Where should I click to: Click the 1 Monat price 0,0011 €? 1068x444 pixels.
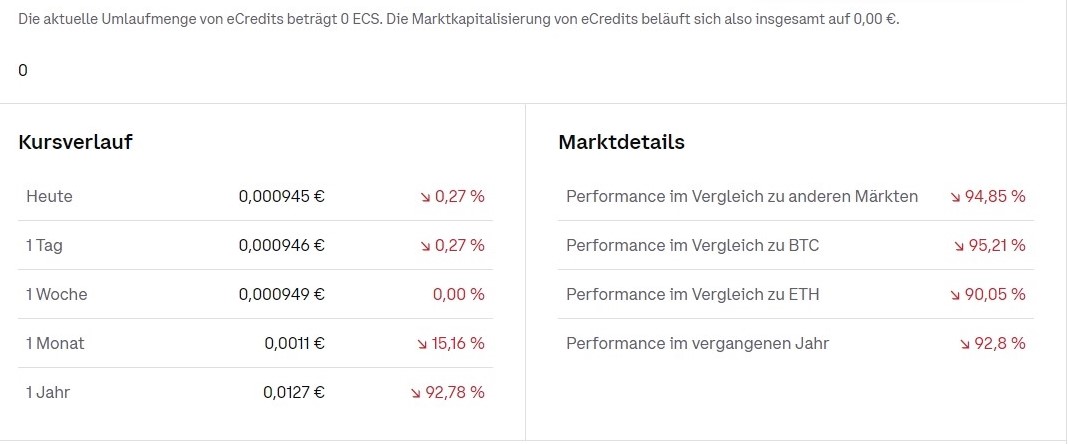294,343
